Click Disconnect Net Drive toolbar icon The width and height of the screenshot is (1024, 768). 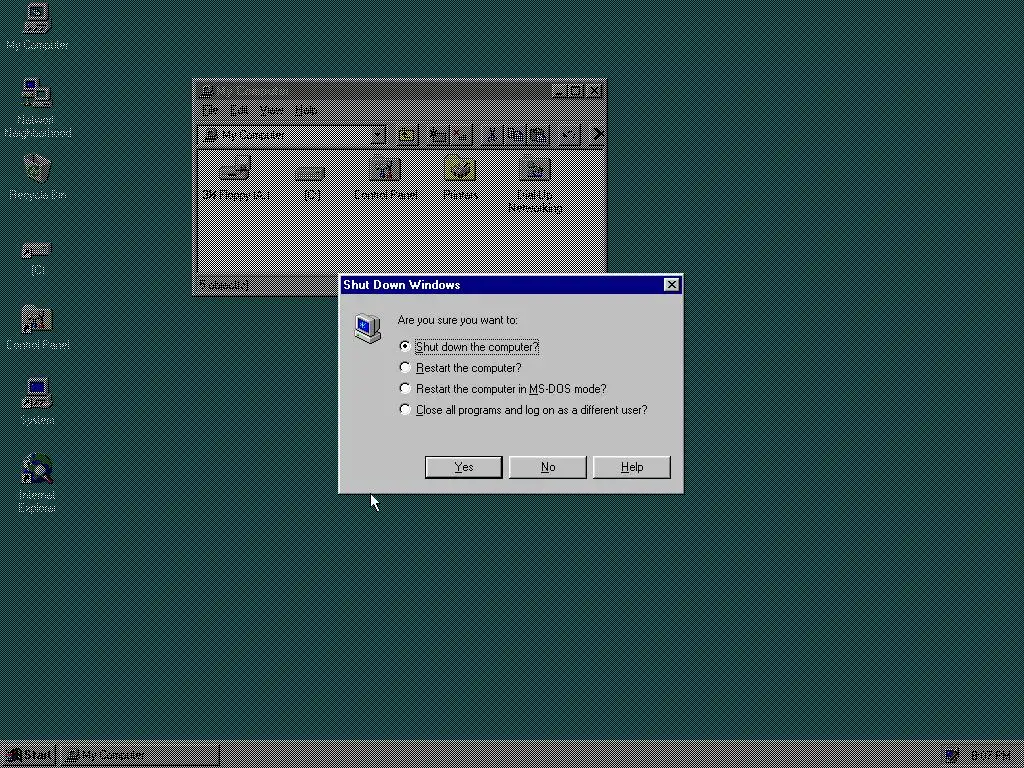click(460, 135)
